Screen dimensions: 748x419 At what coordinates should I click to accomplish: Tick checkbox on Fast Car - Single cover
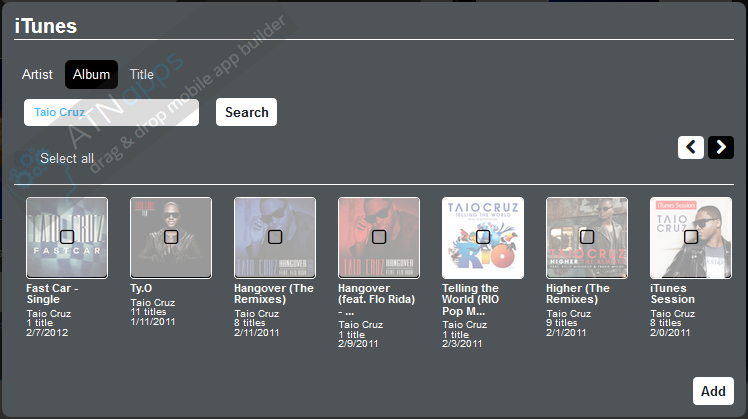[67, 237]
